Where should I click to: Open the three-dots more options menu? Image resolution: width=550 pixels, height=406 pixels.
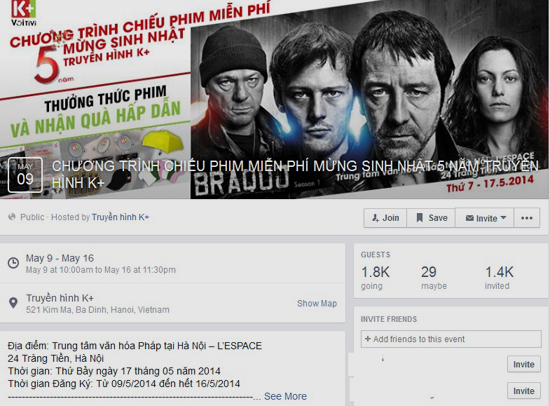(x=527, y=218)
